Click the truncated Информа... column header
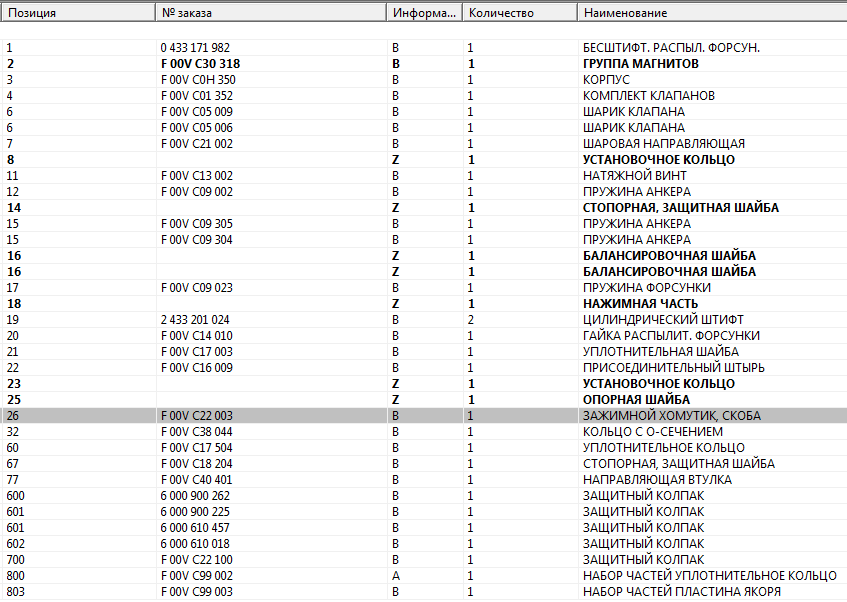The image size is (847, 602). coord(424,13)
